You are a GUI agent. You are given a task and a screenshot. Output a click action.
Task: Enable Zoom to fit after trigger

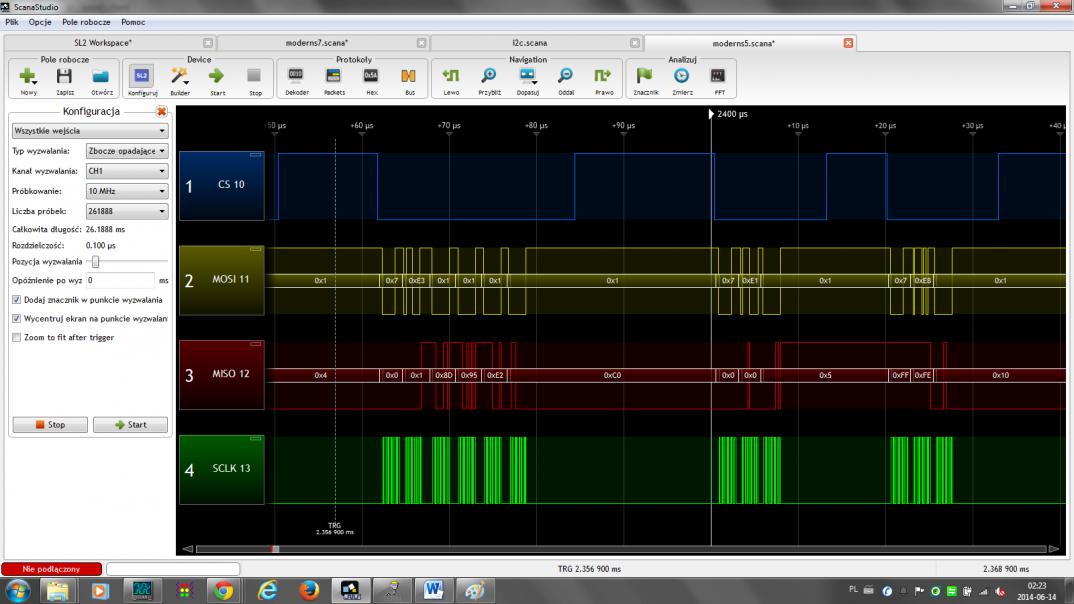point(16,338)
